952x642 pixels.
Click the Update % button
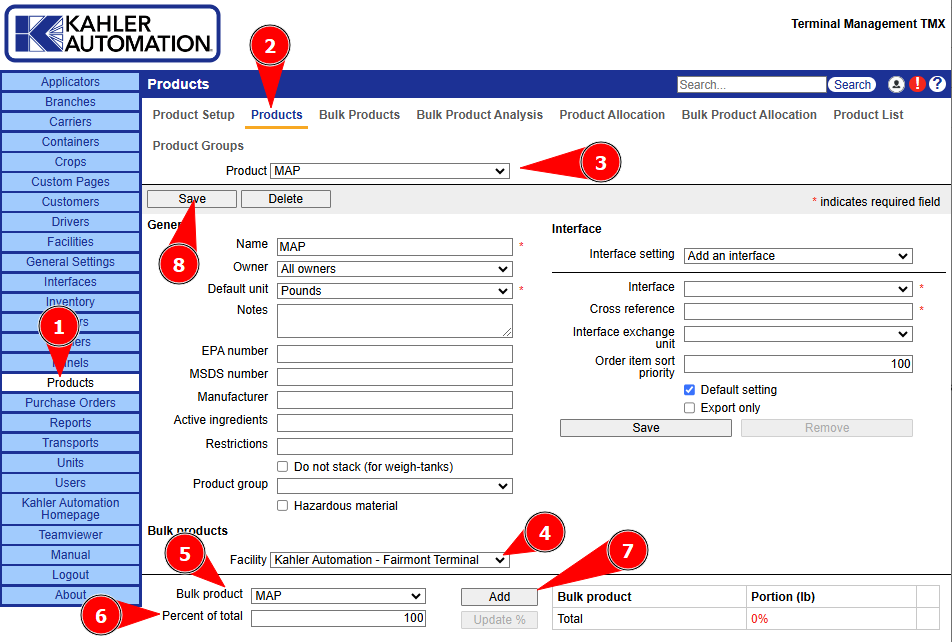pos(499,620)
